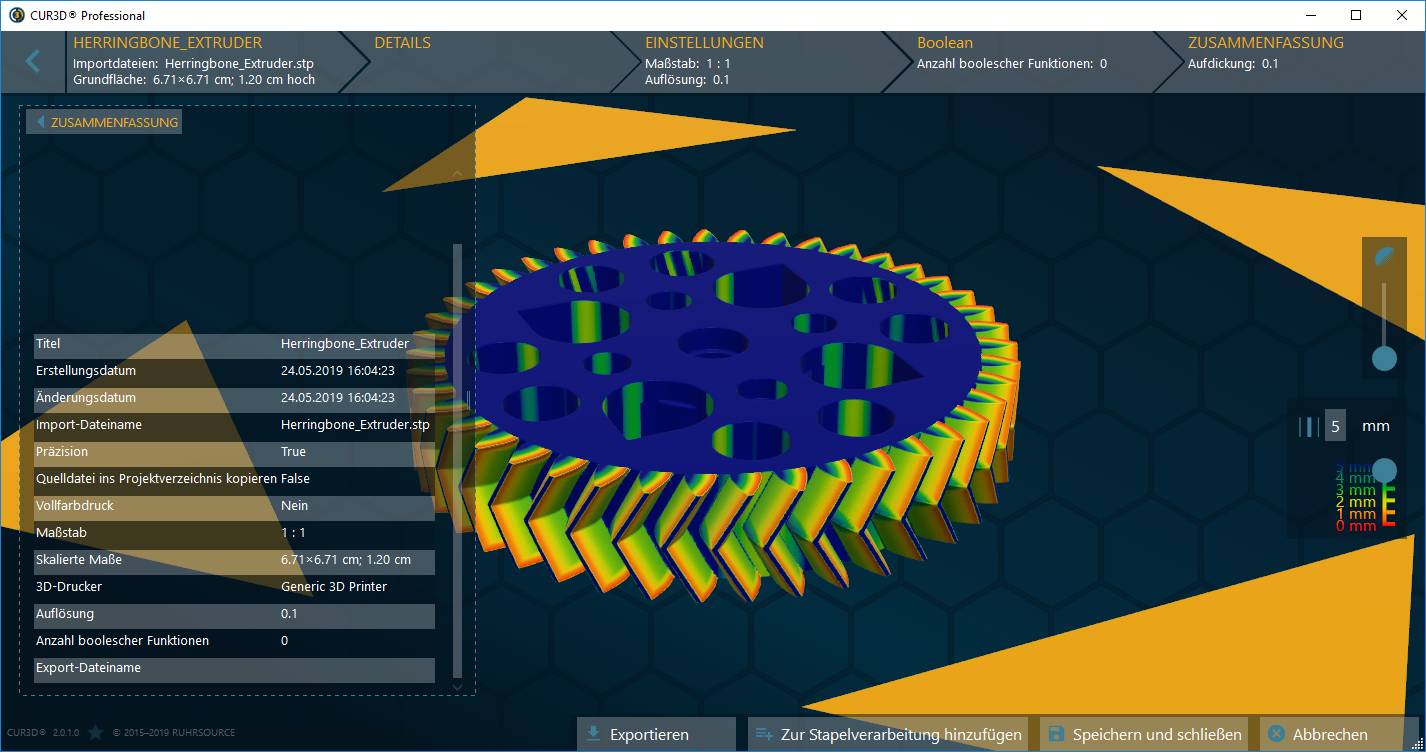Collapse the ZUSAMMENFASSUNG panel chevron
The height and width of the screenshot is (752, 1426).
[x=41, y=121]
